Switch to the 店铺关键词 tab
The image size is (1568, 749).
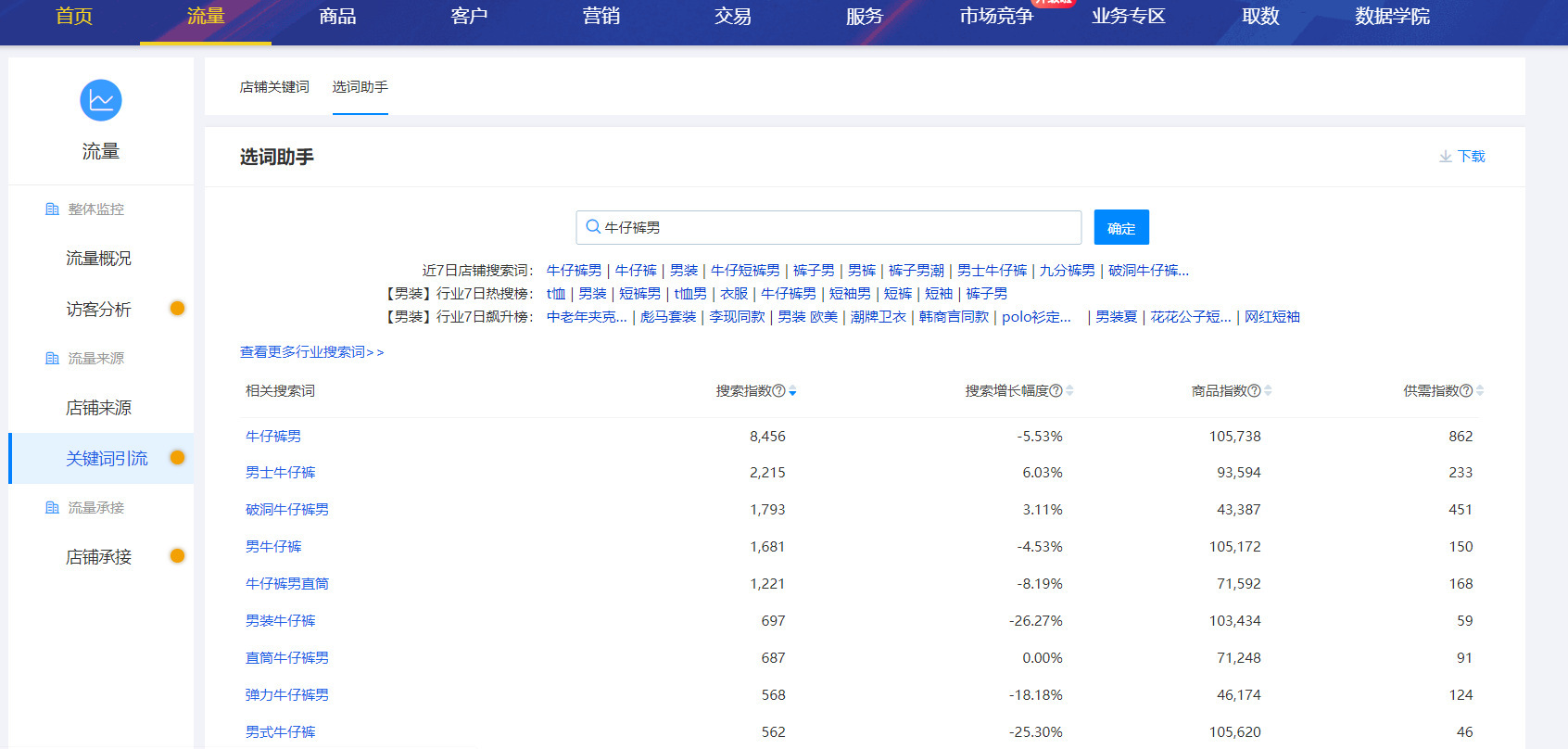coord(274,87)
